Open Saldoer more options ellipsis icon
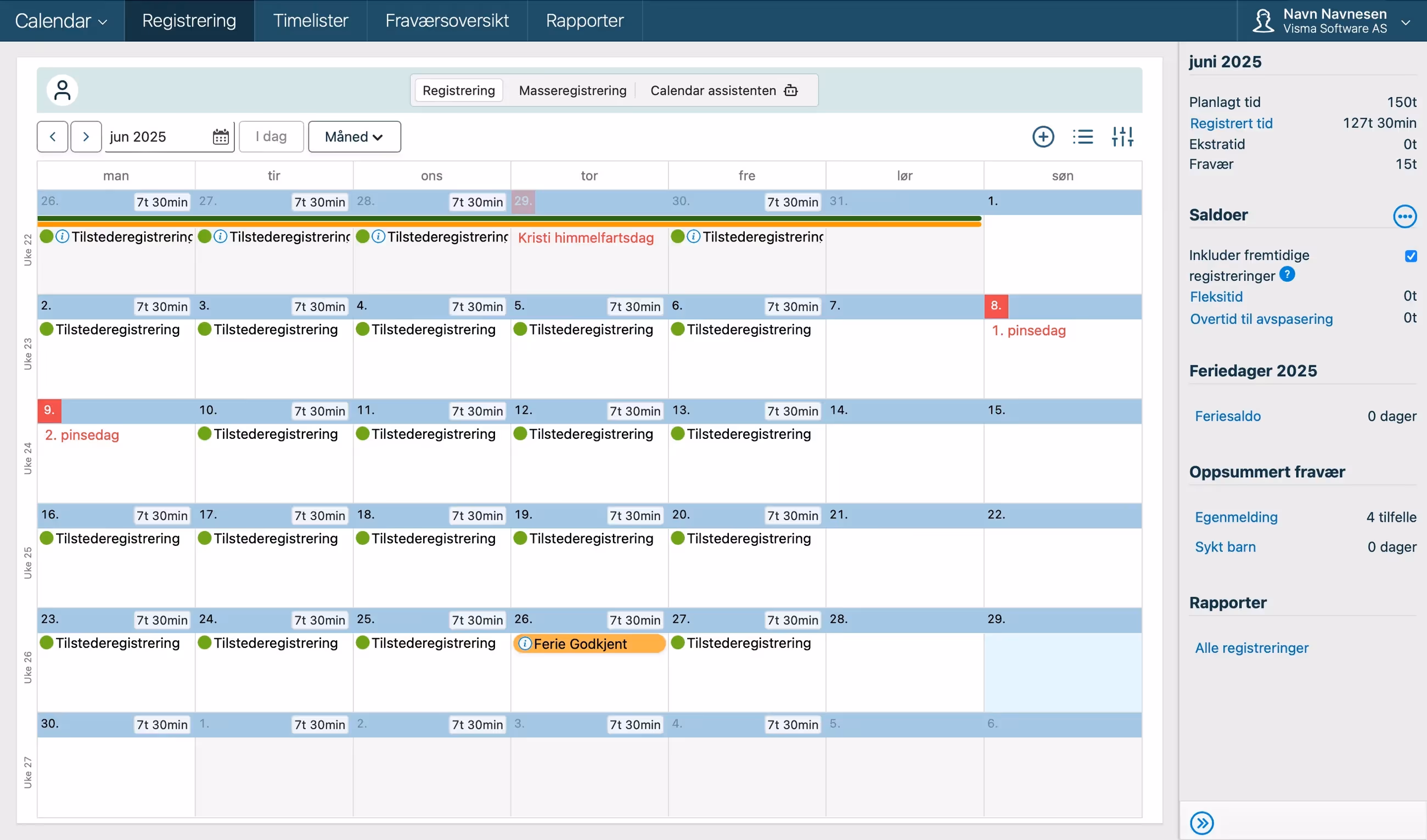Image resolution: width=1427 pixels, height=840 pixels. click(1404, 216)
